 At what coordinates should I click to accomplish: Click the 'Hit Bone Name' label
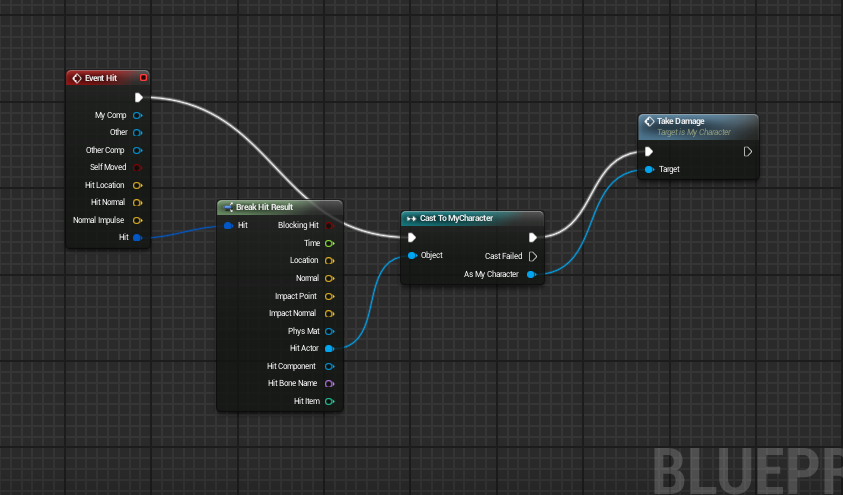coord(292,383)
